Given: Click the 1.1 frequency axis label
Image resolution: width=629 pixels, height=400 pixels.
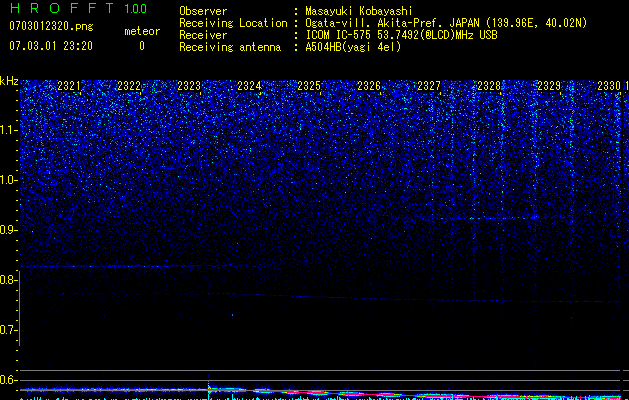Looking at the screenshot, I should point(9,130).
